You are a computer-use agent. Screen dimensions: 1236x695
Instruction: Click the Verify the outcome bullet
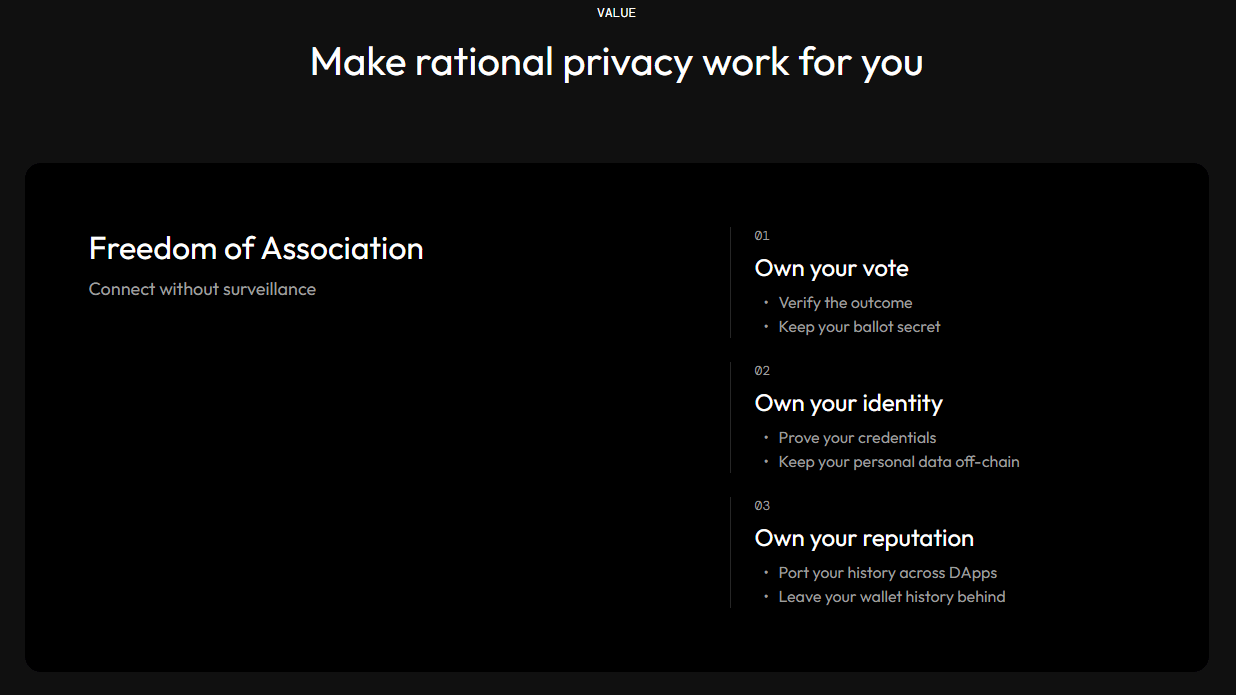point(845,303)
